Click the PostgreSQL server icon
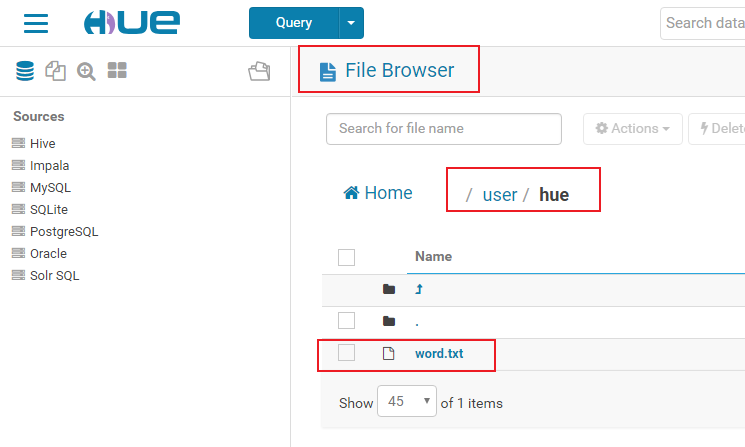 pyautogui.click(x=18, y=231)
